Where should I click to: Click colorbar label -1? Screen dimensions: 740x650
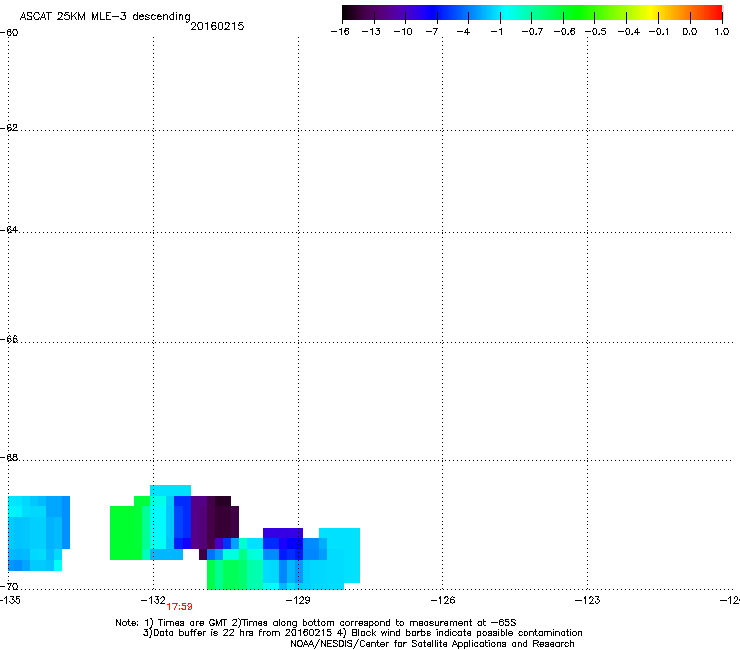(x=496, y=32)
